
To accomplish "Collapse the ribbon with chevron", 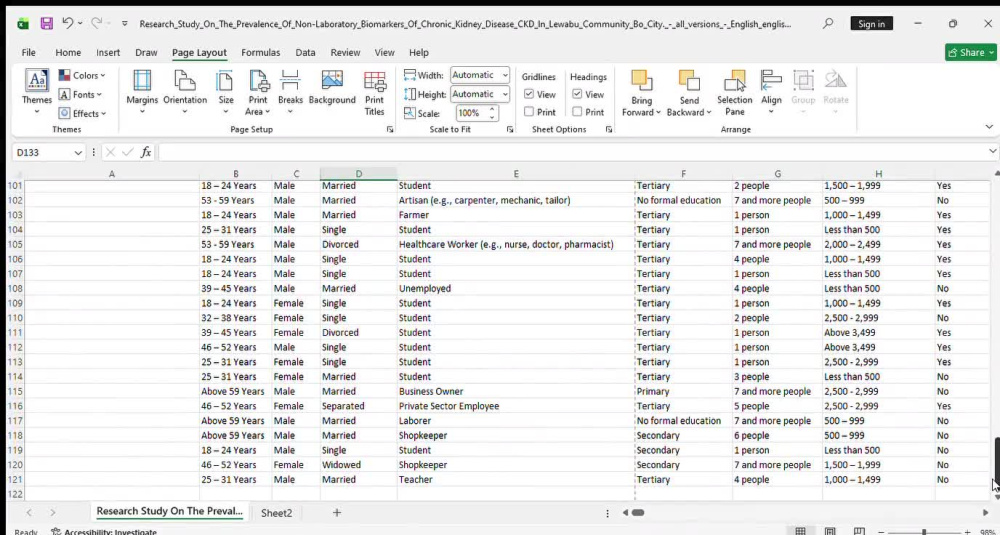I will click(x=989, y=128).
